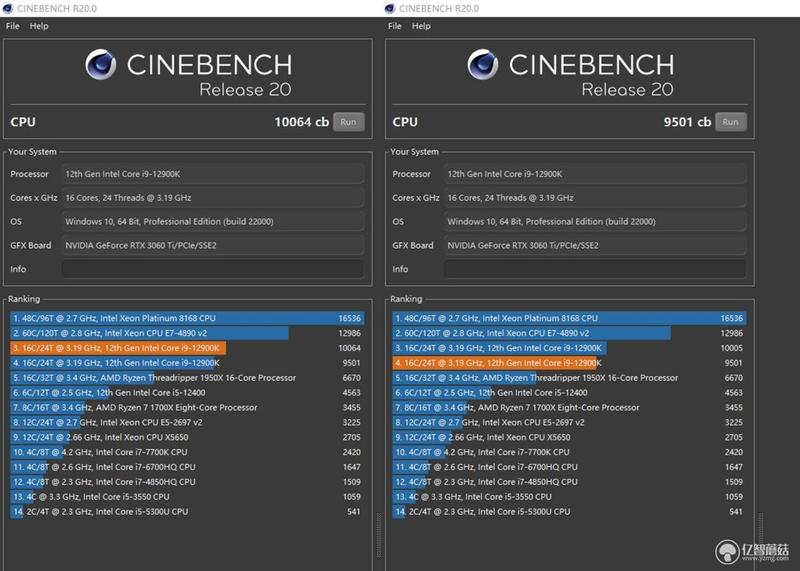Open Help menu in left Cinebench window
The width and height of the screenshot is (800, 571).
point(39,26)
